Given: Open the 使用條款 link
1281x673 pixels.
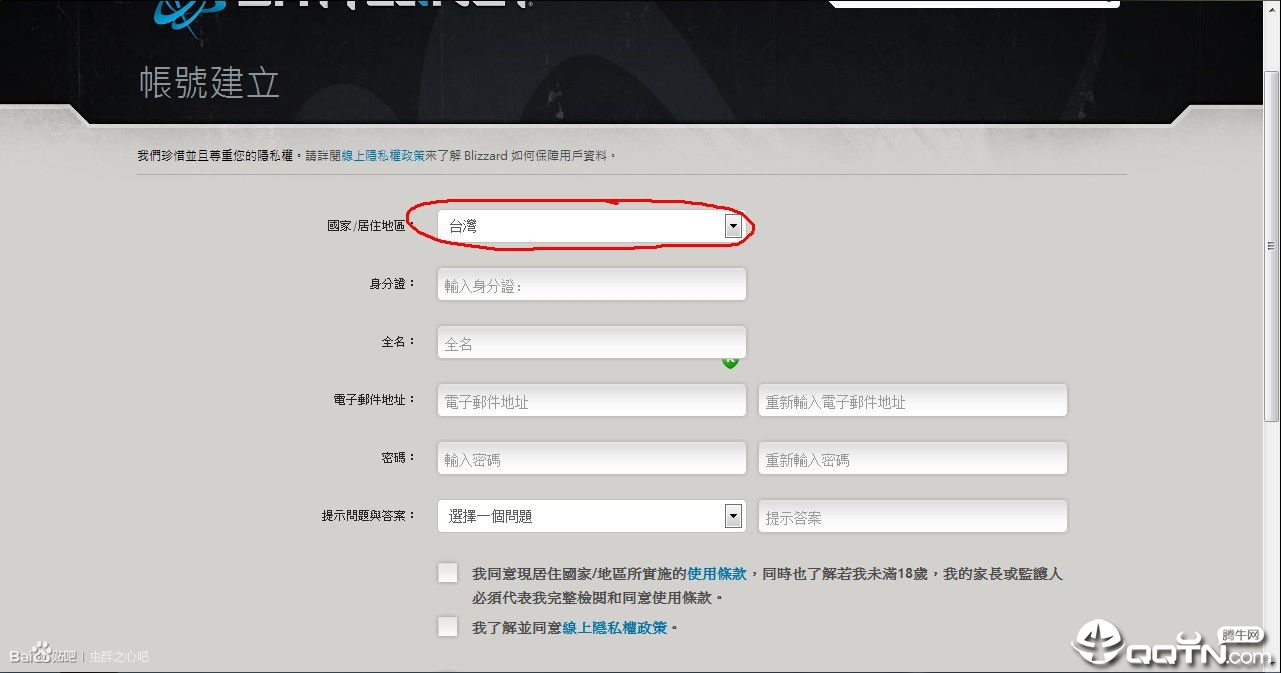Looking at the screenshot, I should pos(717,574).
